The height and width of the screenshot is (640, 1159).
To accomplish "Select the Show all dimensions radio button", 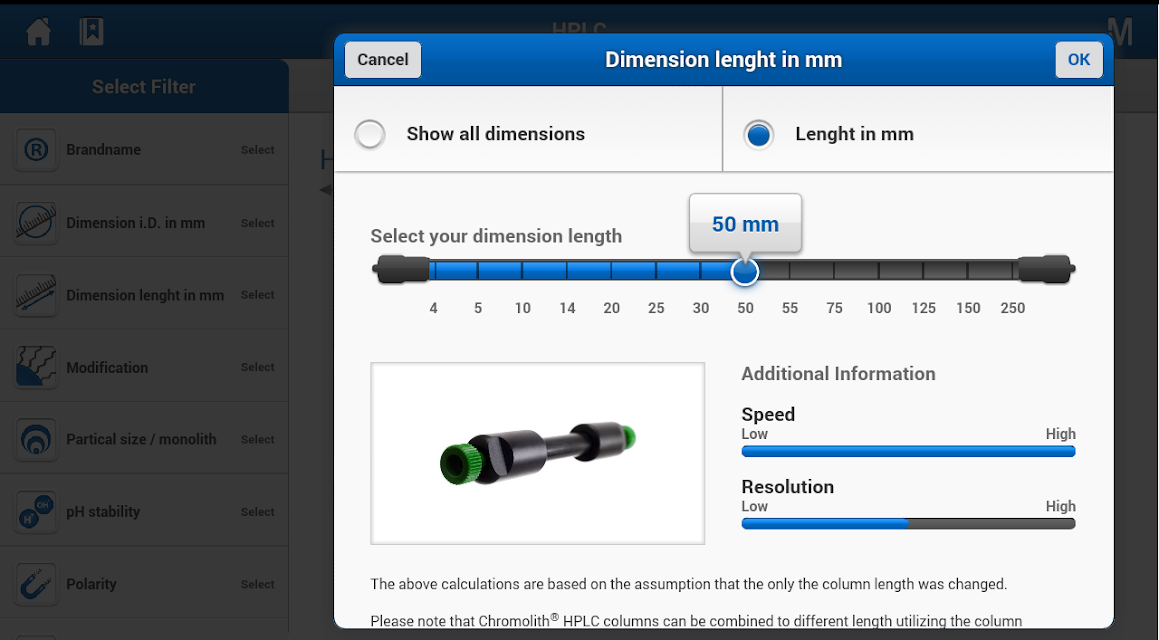I will pos(370,134).
